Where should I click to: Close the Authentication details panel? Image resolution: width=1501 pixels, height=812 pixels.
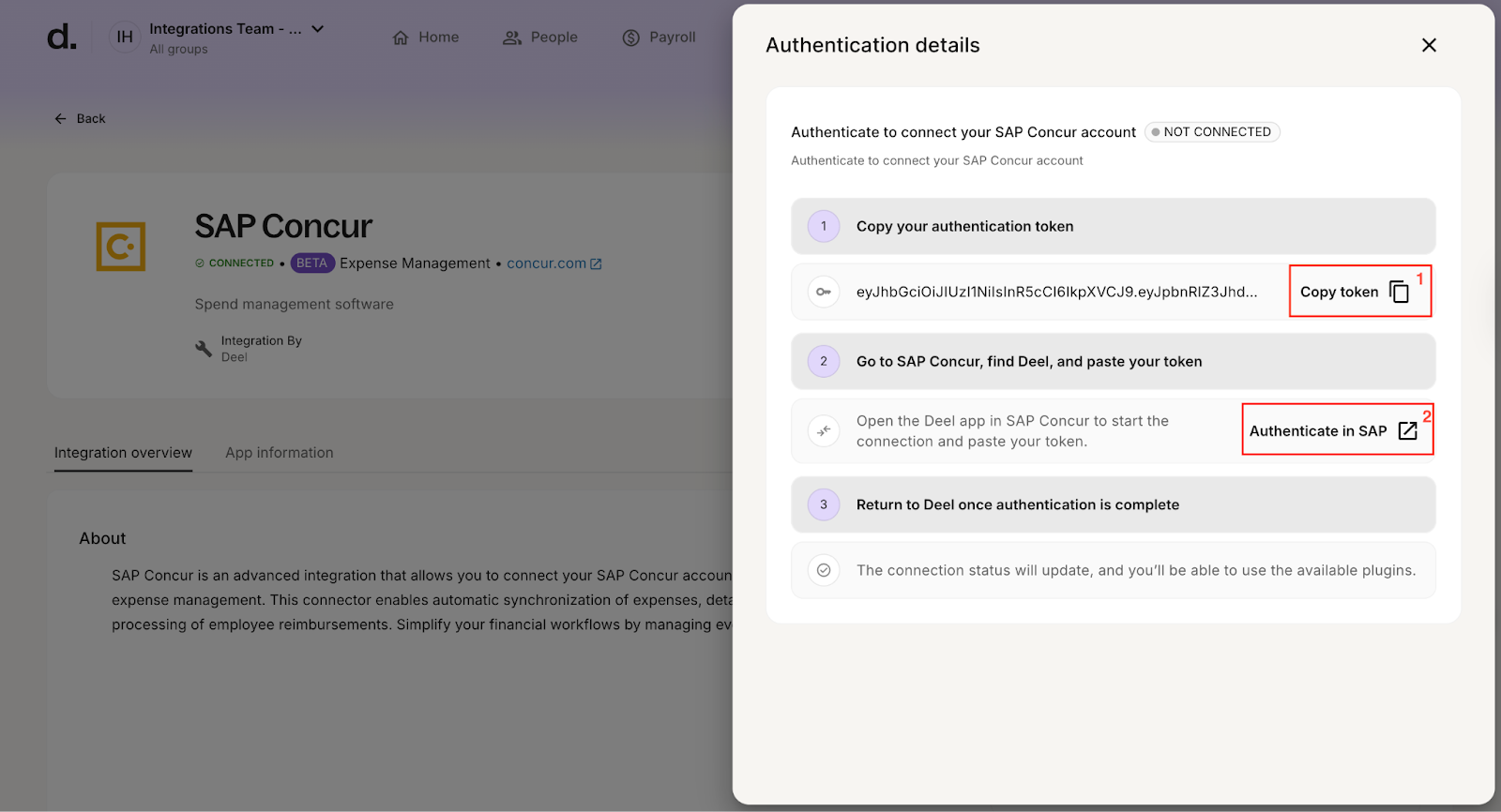(x=1429, y=45)
